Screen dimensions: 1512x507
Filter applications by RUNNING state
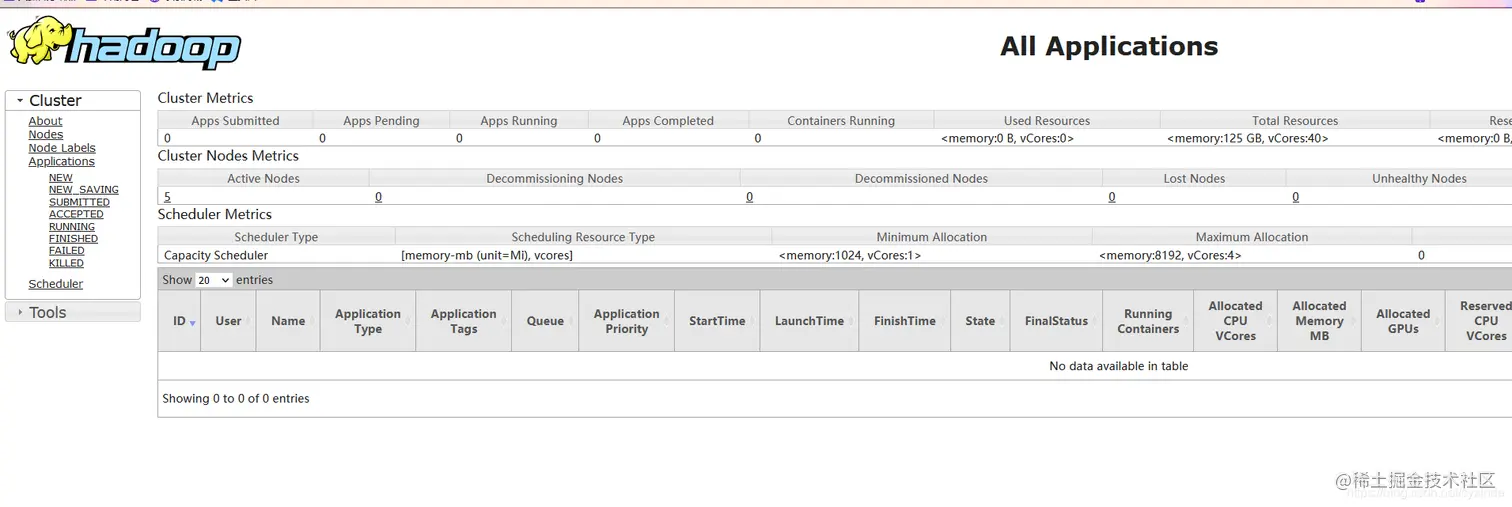[x=72, y=227]
